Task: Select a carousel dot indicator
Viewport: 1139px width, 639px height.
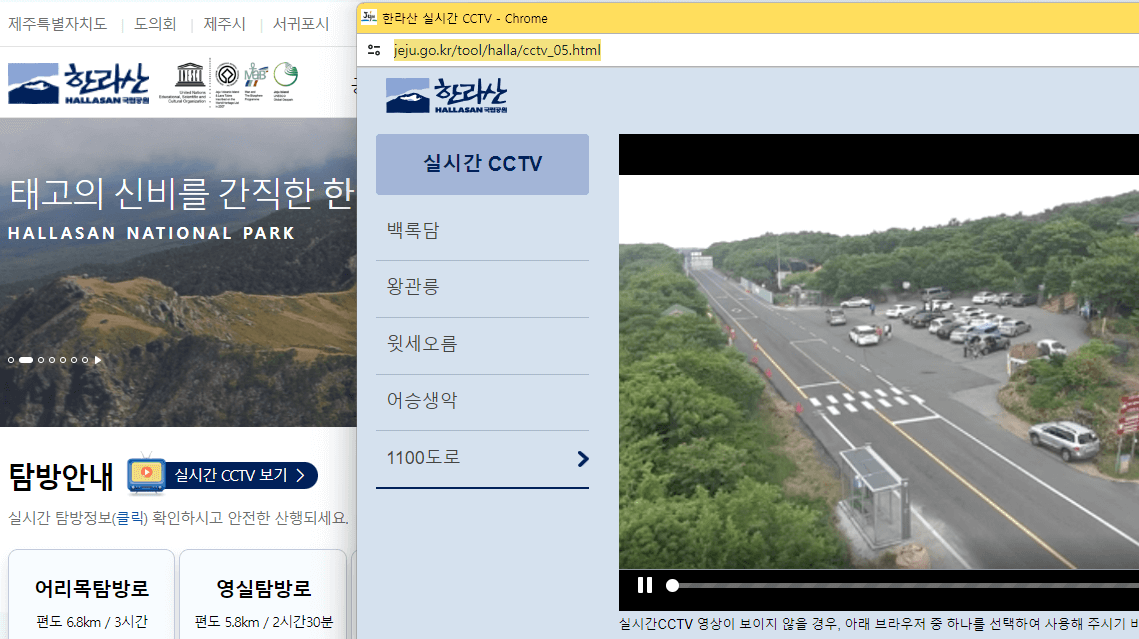Action: point(41,359)
